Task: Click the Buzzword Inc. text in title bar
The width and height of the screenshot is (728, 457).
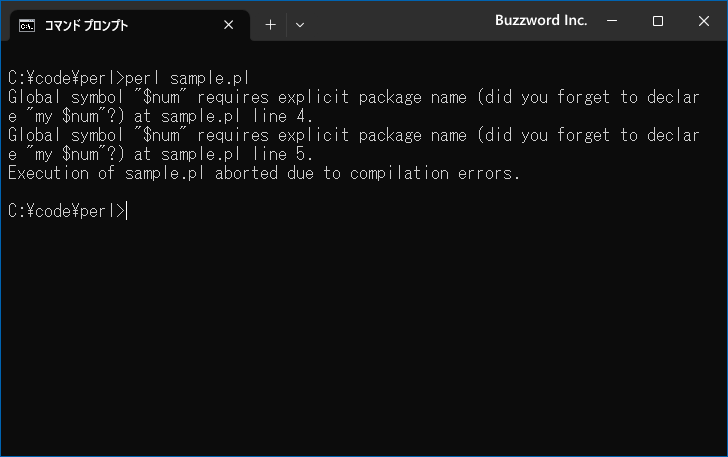Action: pos(541,20)
